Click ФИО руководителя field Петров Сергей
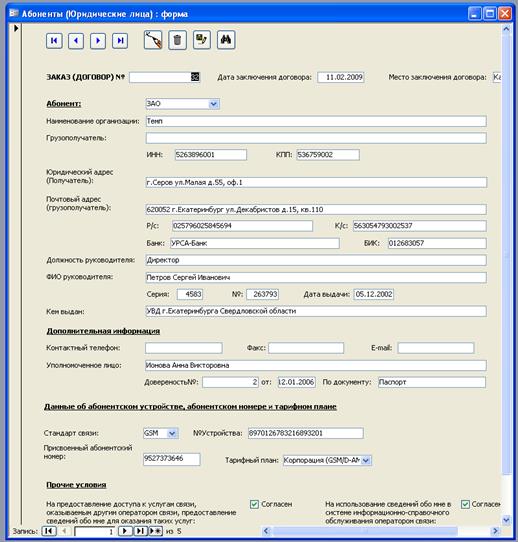The image size is (518, 542). tap(316, 278)
